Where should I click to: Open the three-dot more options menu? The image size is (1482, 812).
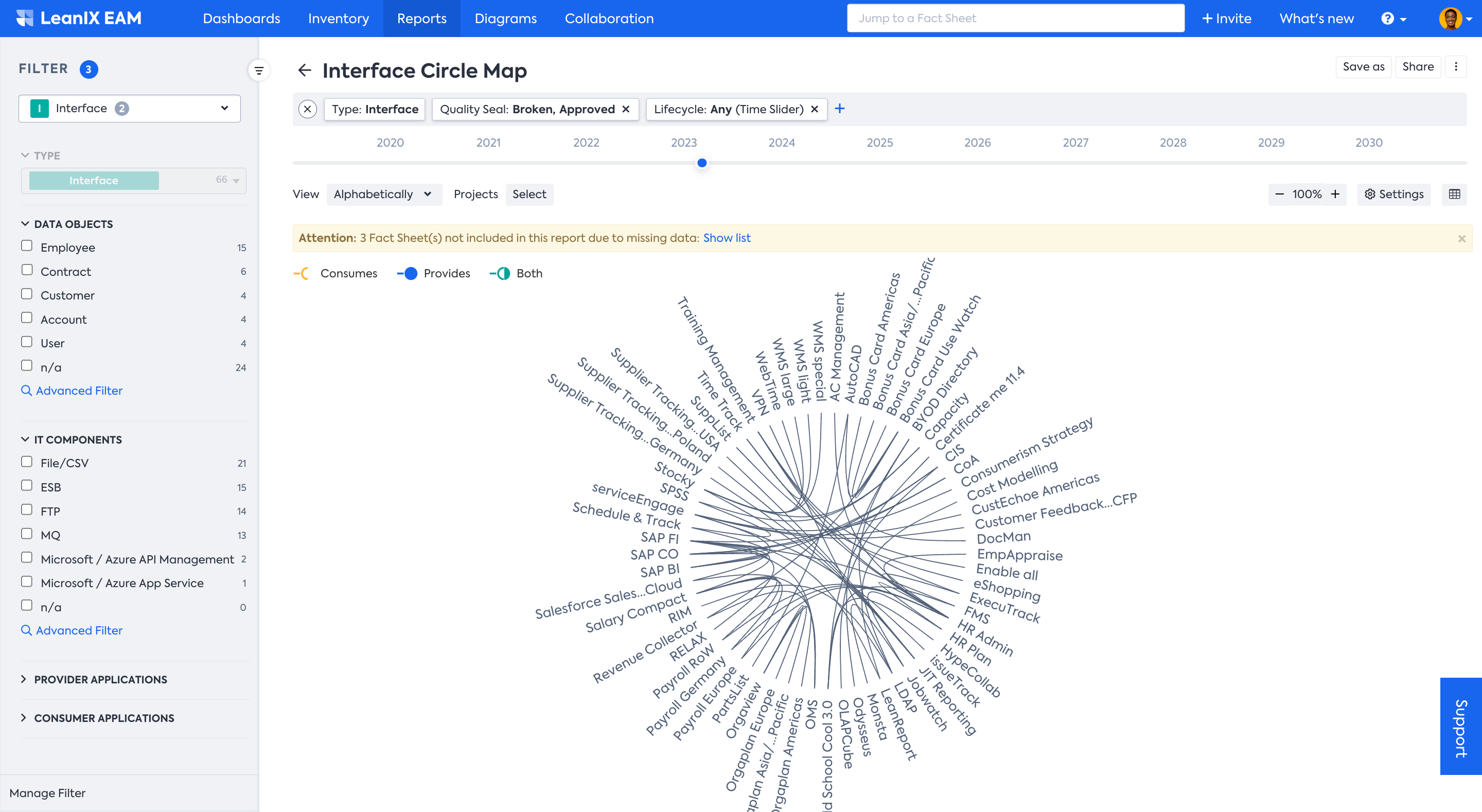(1456, 67)
